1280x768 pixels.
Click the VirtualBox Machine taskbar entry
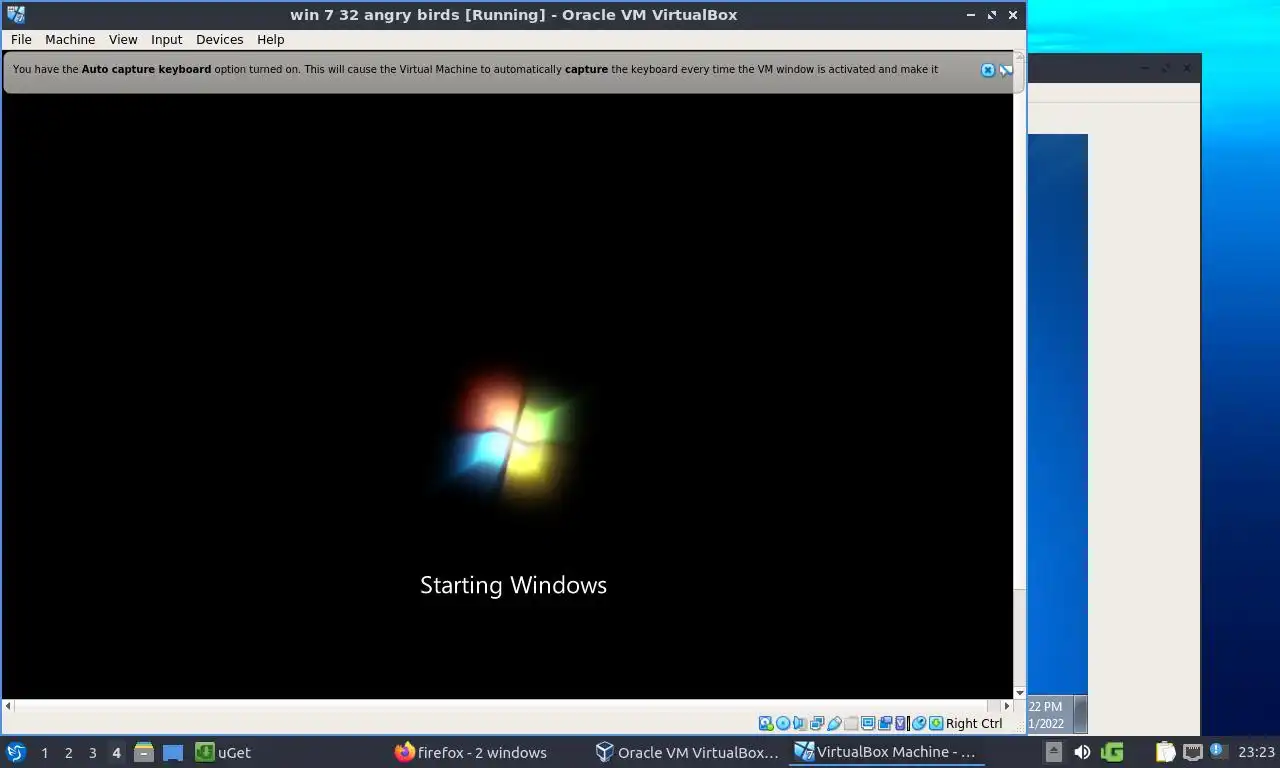click(x=885, y=752)
